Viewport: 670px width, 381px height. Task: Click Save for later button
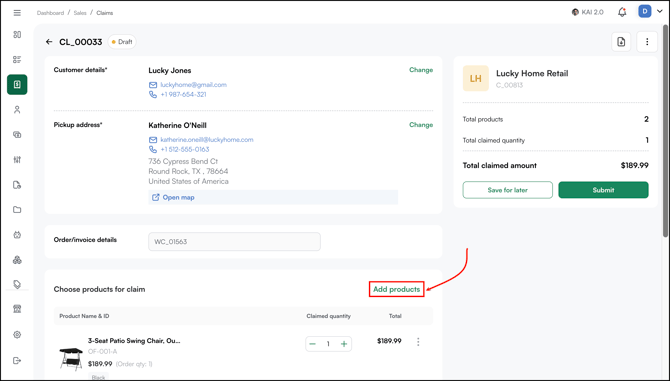click(x=508, y=190)
